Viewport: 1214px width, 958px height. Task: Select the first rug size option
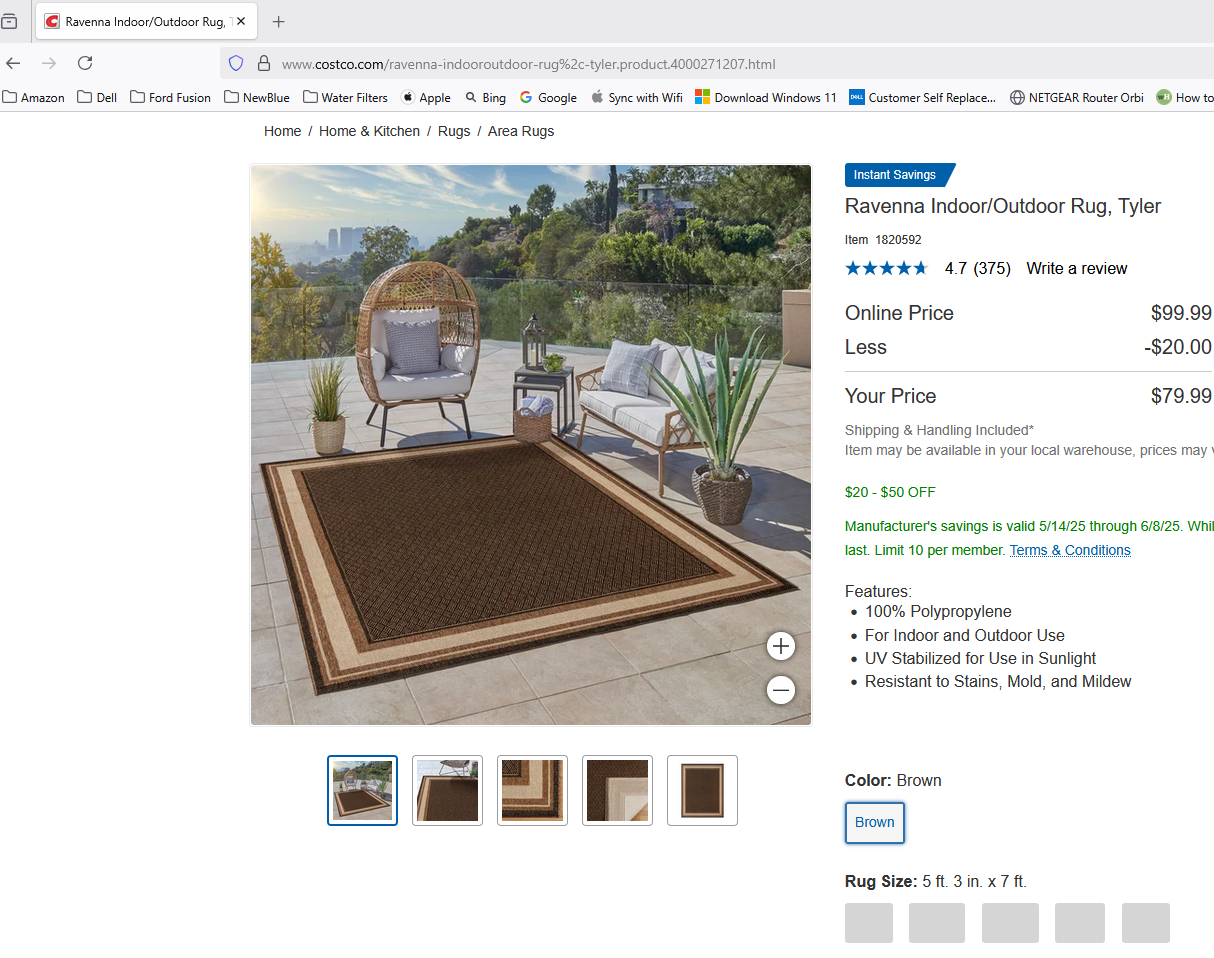tap(869, 923)
